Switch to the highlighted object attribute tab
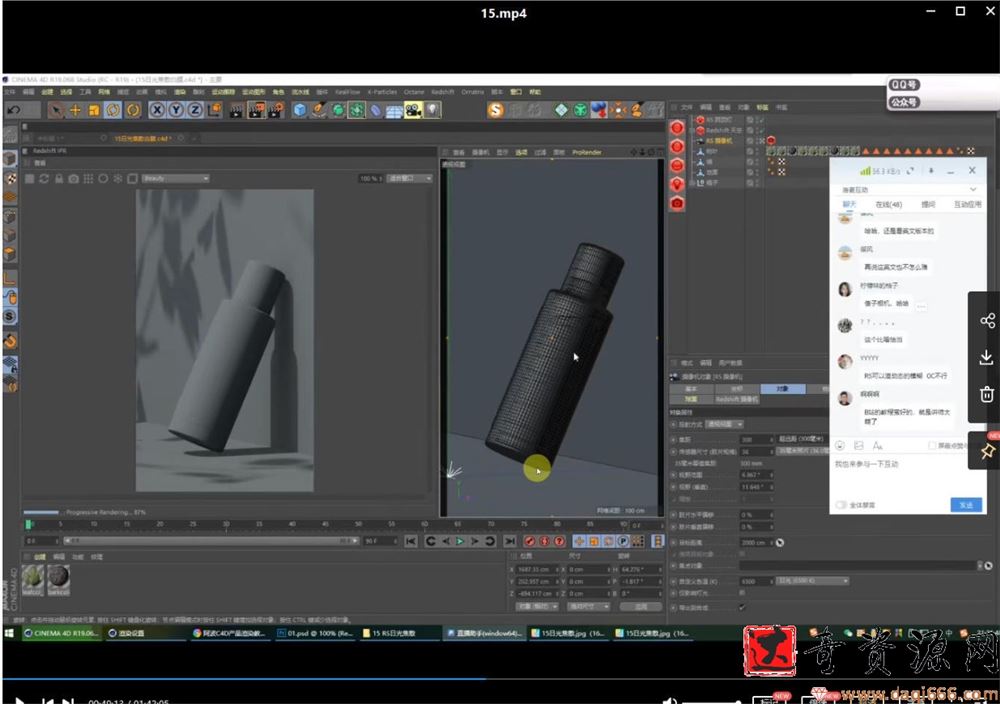Viewport: 1000px width, 704px height. [783, 389]
